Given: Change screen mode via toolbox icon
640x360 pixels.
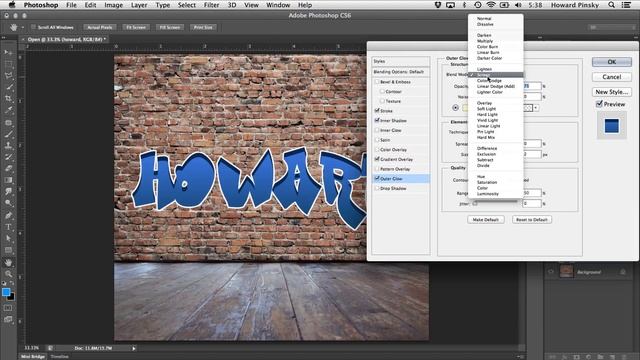Looking at the screenshot, I should 8,320.
